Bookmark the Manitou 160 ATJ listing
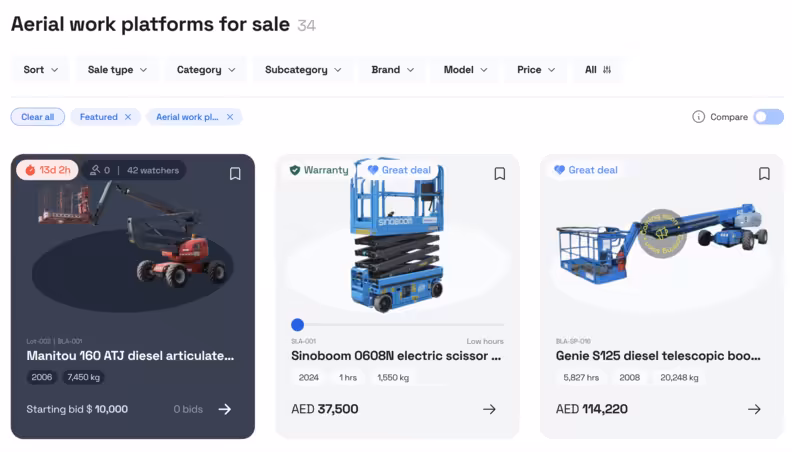 point(235,173)
